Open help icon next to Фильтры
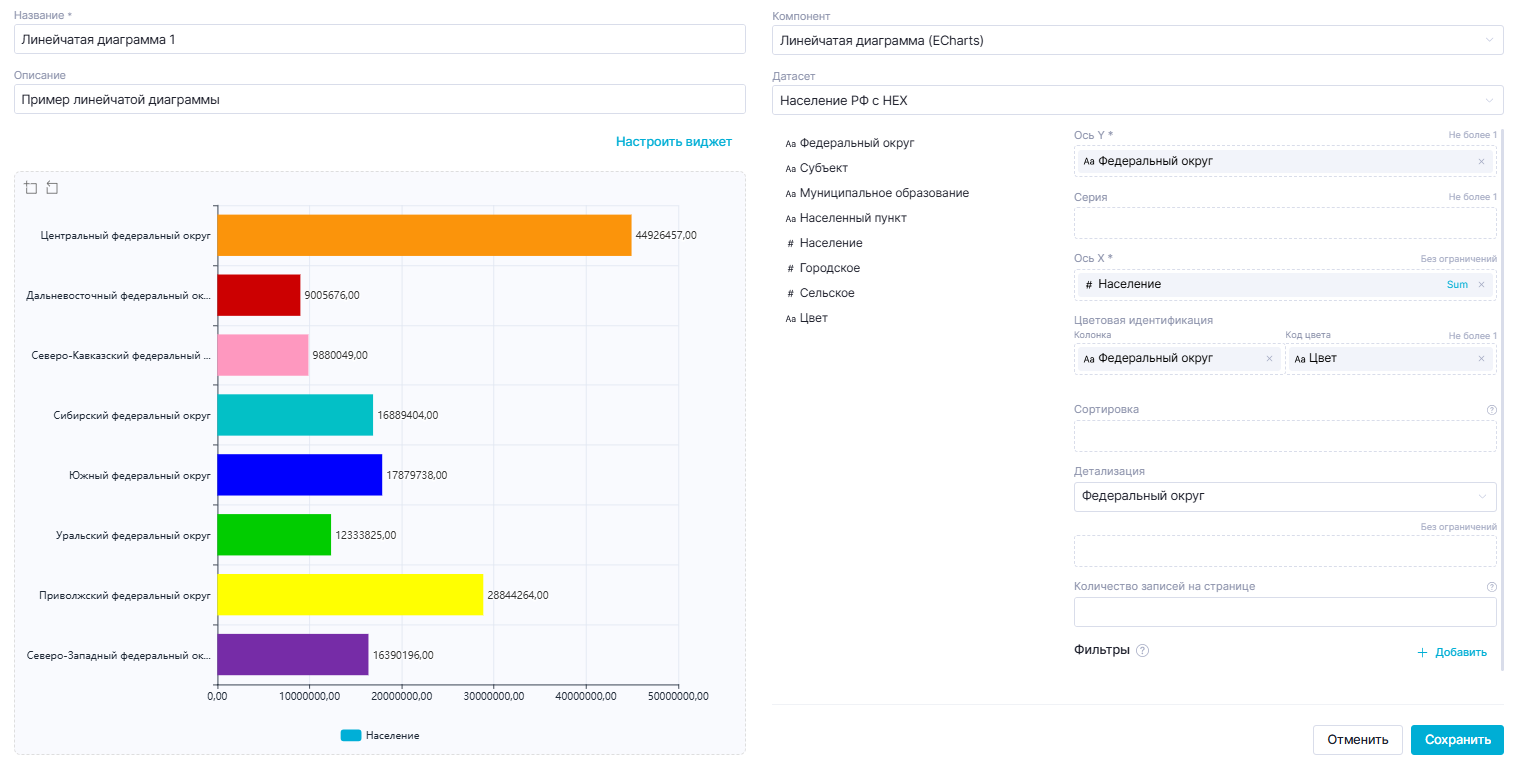 1143,651
